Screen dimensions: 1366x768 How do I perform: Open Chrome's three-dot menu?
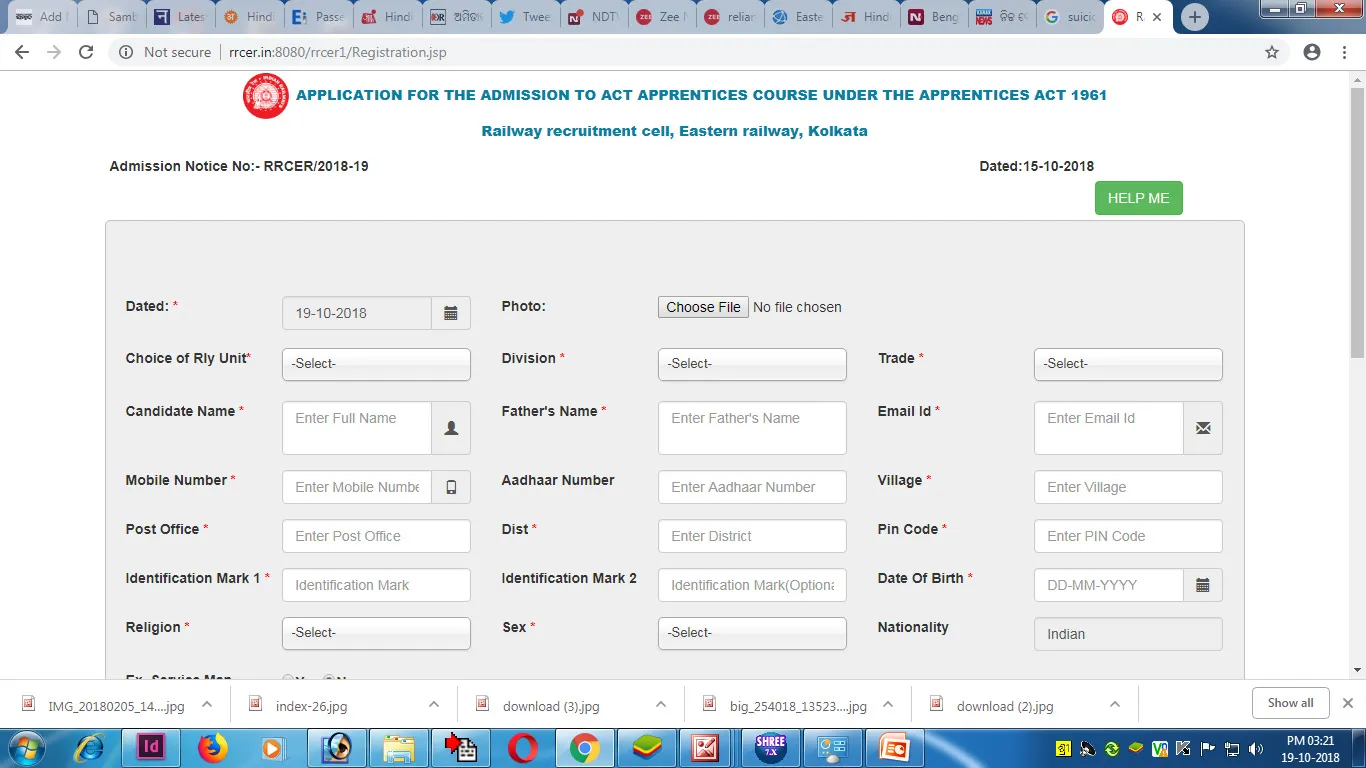tap(1345, 52)
